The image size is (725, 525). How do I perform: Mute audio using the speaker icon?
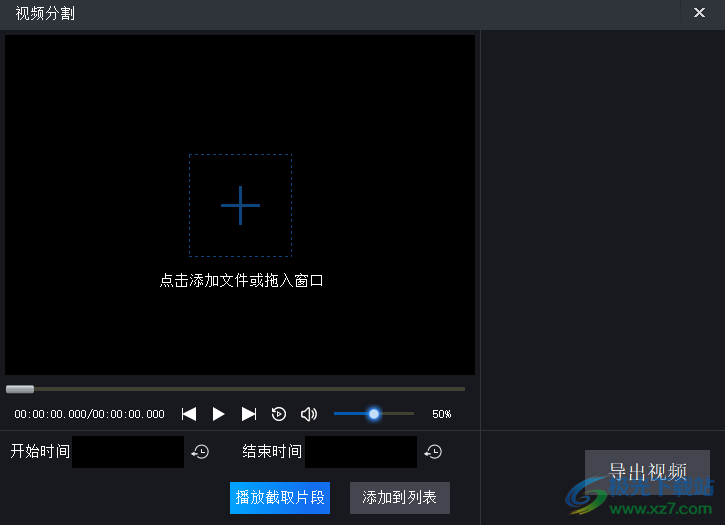coord(309,414)
